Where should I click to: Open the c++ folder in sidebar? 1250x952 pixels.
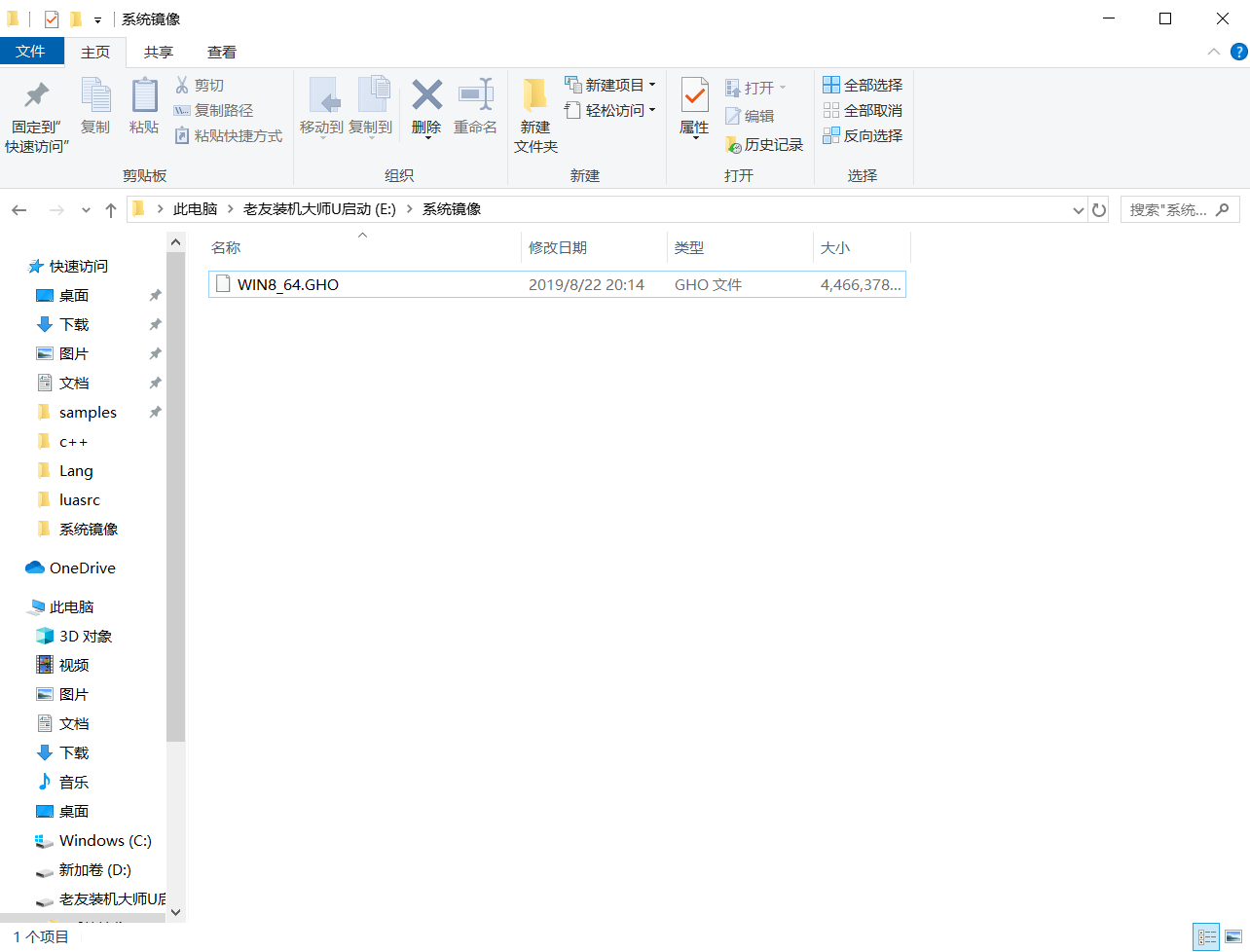tap(73, 442)
